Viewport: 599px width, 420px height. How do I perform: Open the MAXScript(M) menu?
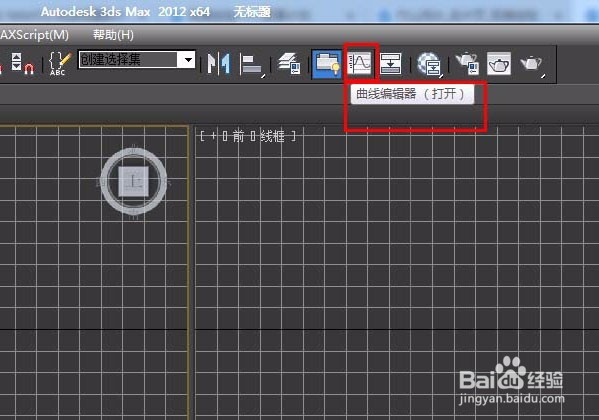(34, 35)
